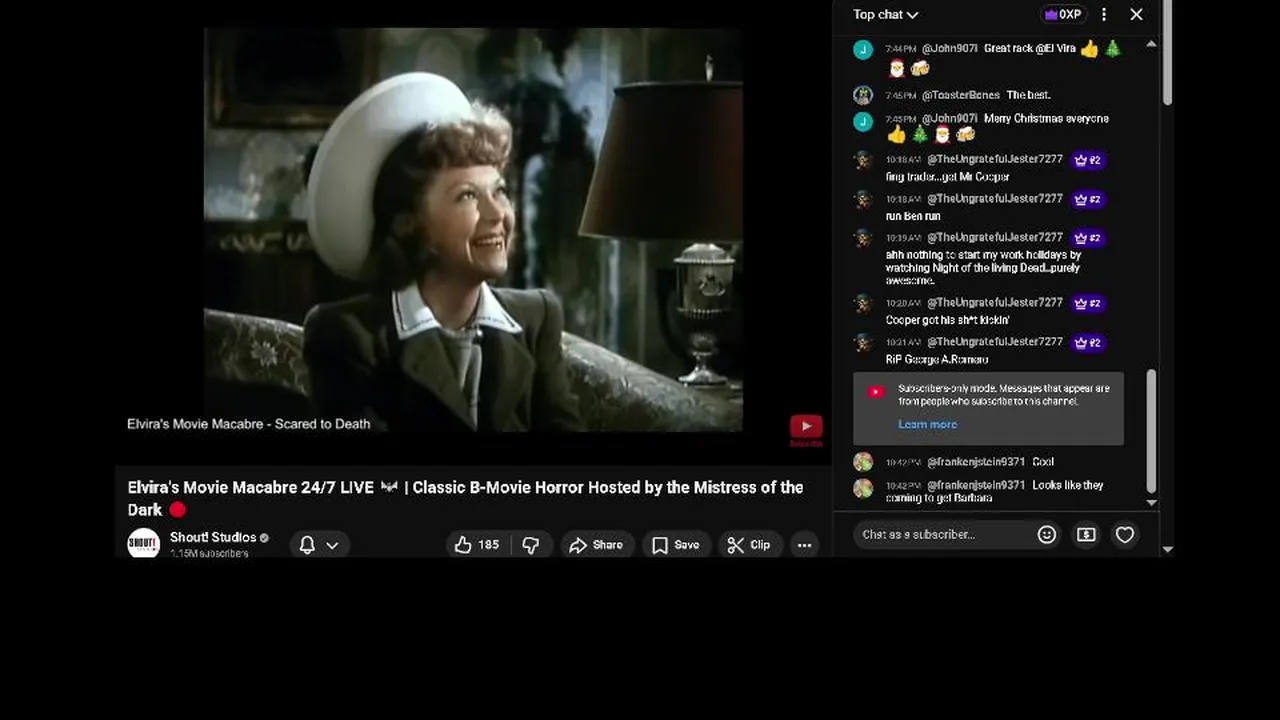This screenshot has height=720, width=1280.
Task: Open more actions ellipsis under video
Action: point(804,545)
